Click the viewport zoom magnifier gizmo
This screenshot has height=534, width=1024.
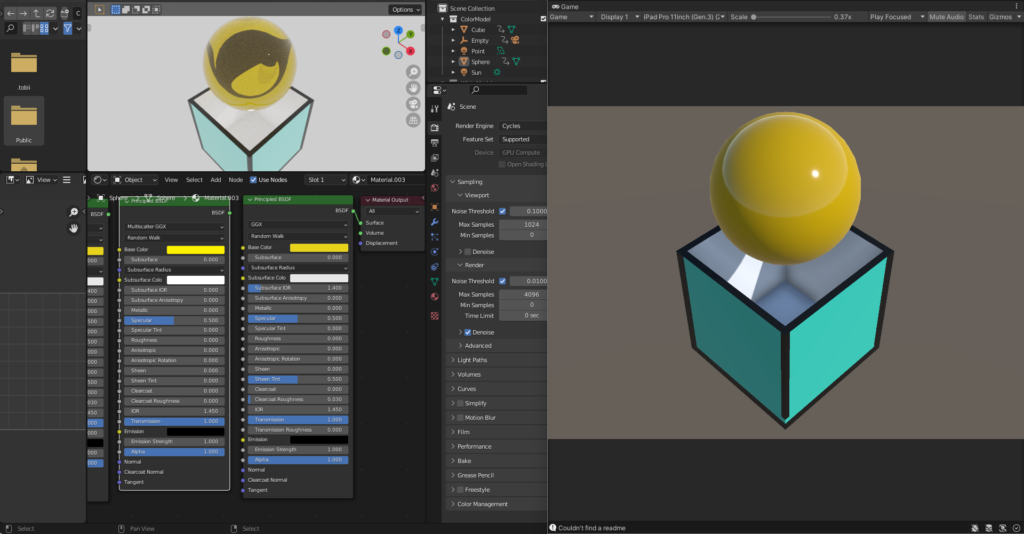tap(413, 72)
